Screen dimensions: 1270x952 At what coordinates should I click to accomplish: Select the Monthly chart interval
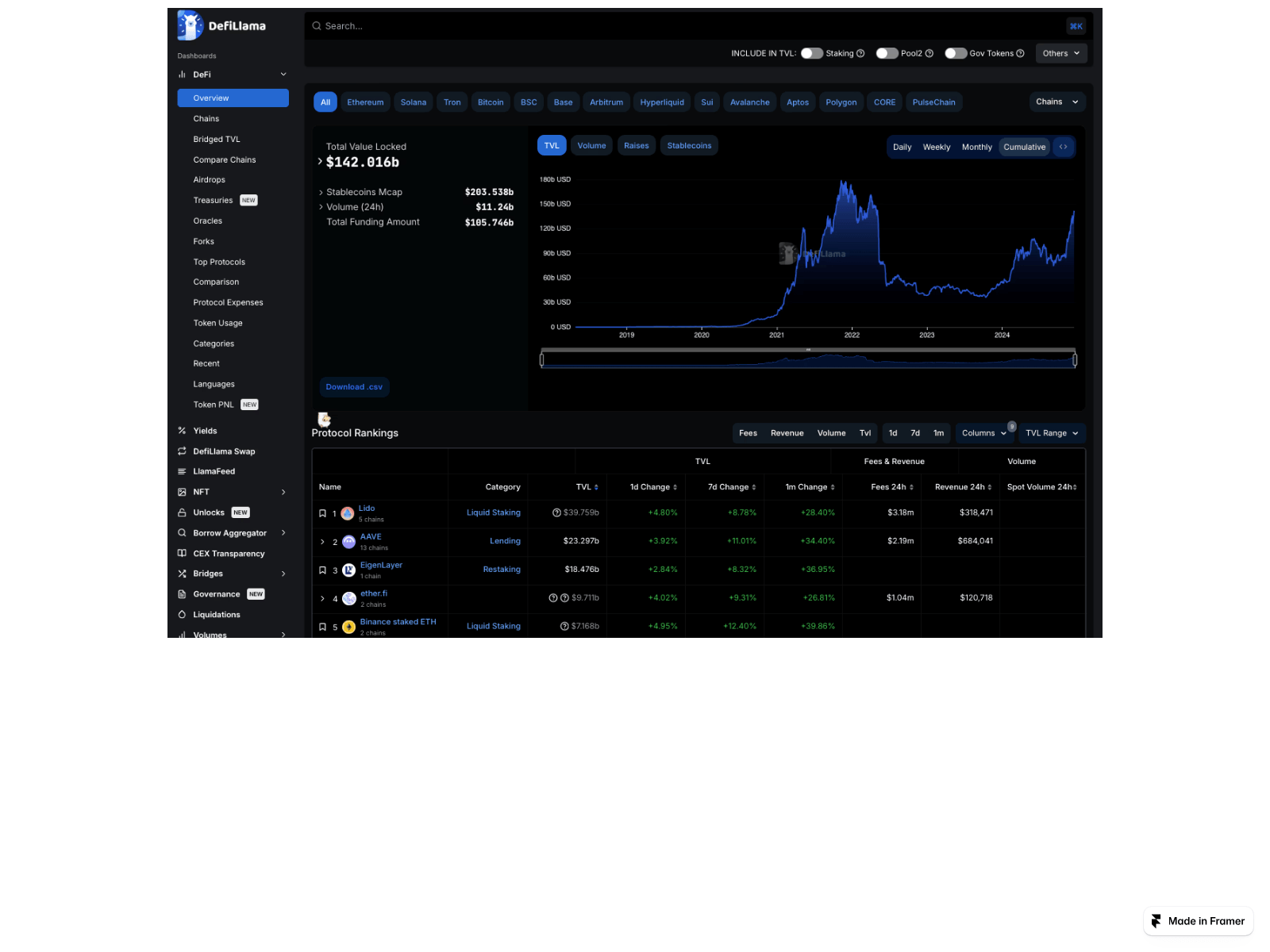tap(977, 147)
